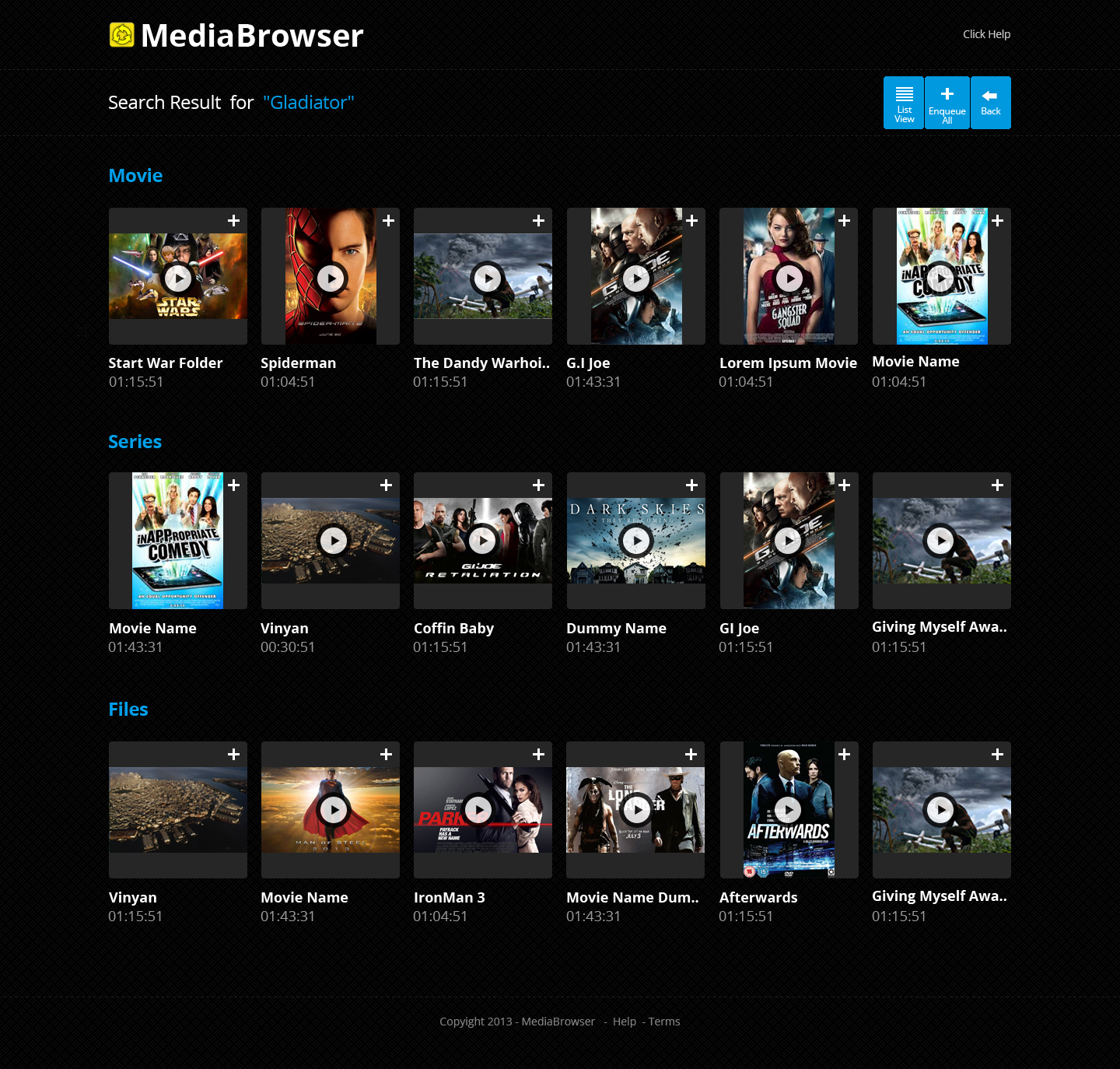Click the Series section heading
The width and height of the screenshot is (1120, 1069).
(x=135, y=442)
